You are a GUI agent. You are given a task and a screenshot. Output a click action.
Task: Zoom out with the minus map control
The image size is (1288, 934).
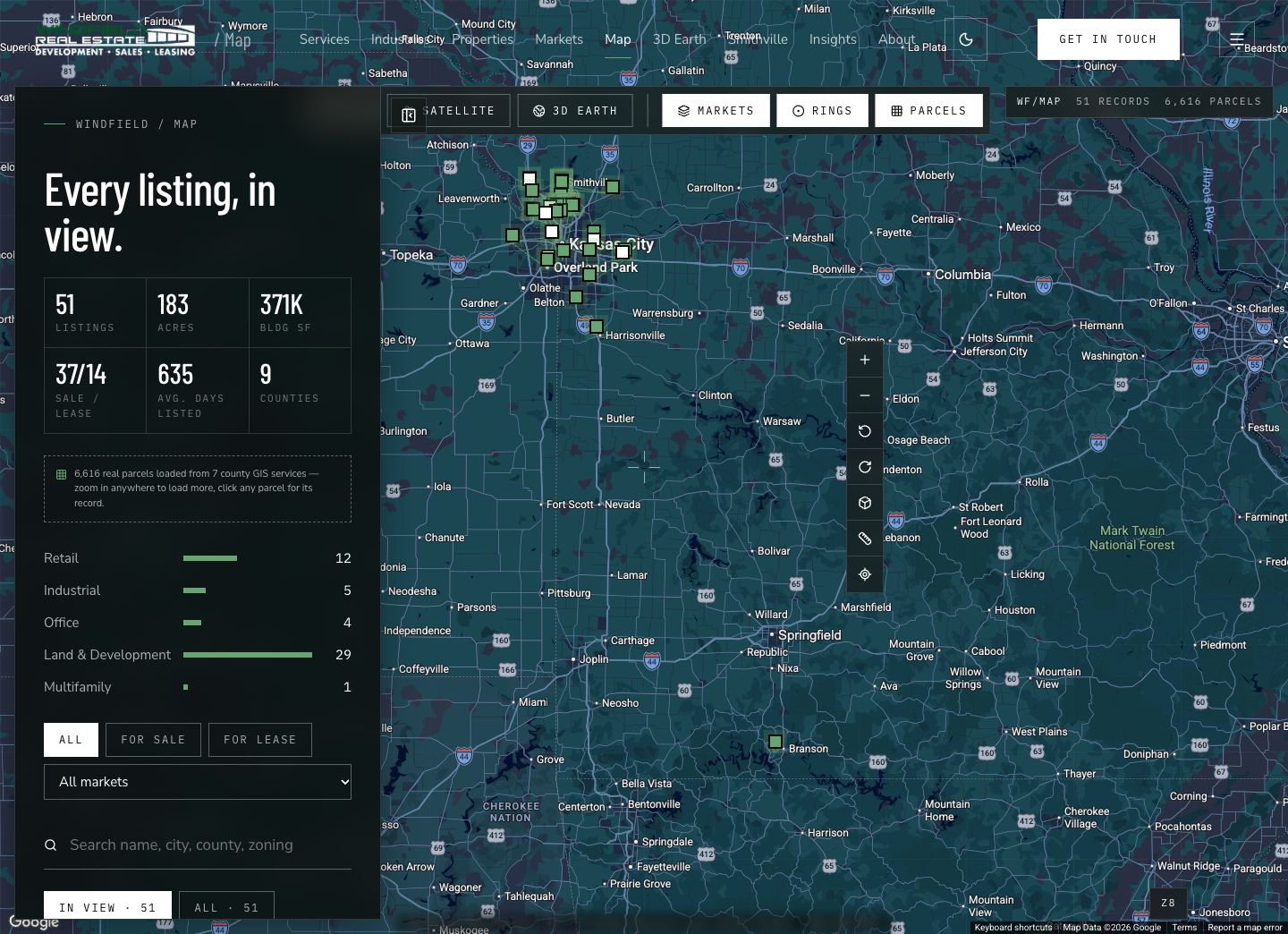[864, 395]
